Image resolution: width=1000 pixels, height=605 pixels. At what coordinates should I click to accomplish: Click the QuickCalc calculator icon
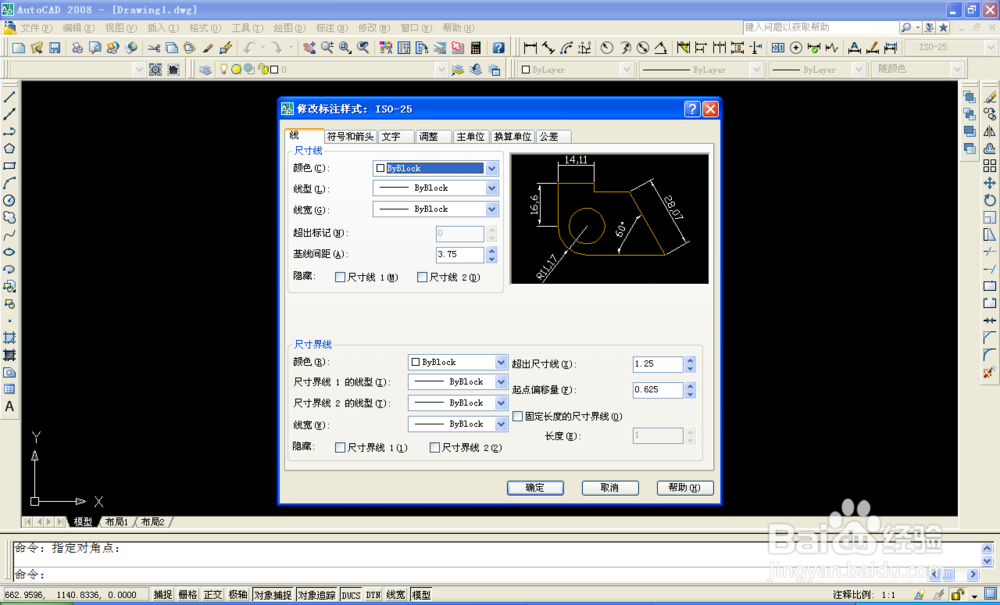point(476,48)
